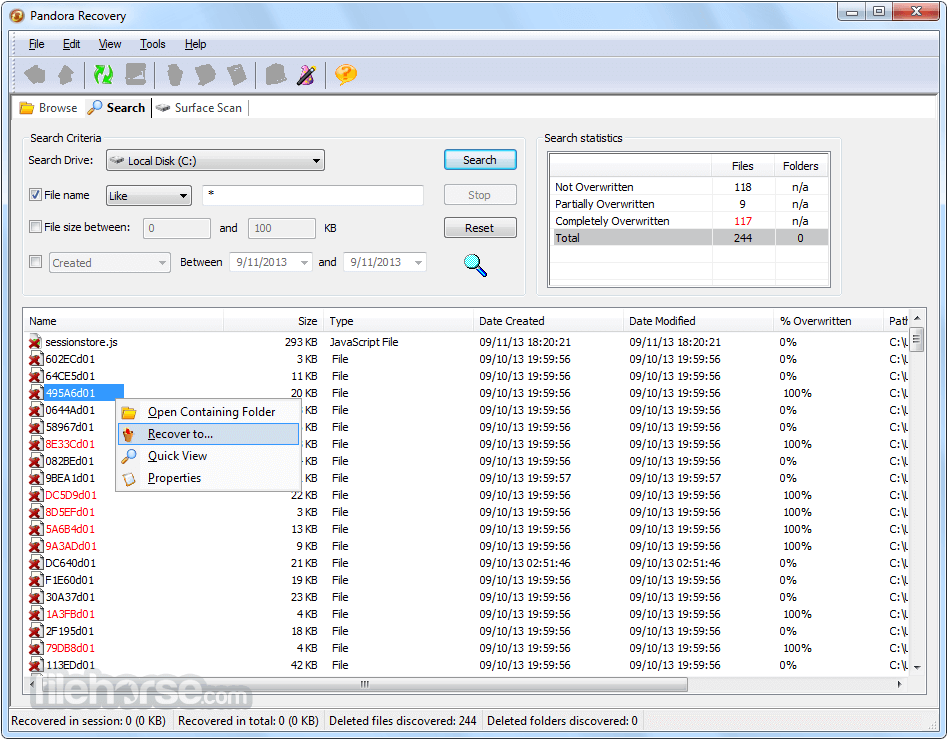Viewport: 948px width, 740px height.
Task: Click the maximum file size field showing 100
Action: [282, 228]
